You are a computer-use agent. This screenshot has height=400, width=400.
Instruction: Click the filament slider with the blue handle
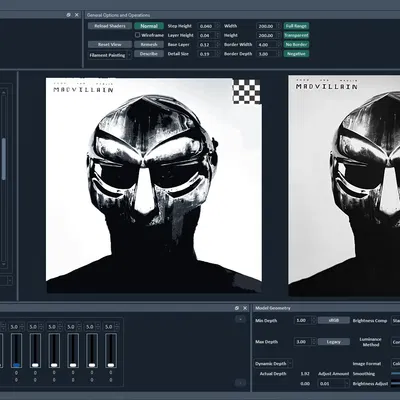click(x=16, y=350)
